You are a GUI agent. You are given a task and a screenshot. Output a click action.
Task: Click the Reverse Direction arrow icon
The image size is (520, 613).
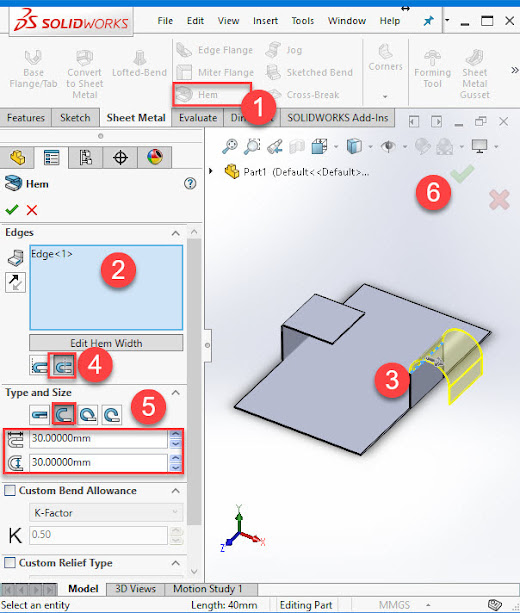click(16, 282)
